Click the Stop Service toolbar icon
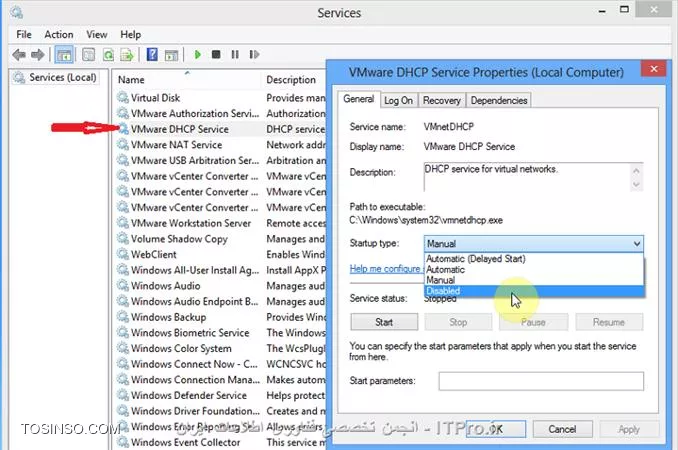This screenshot has height=450, width=678. [x=216, y=54]
